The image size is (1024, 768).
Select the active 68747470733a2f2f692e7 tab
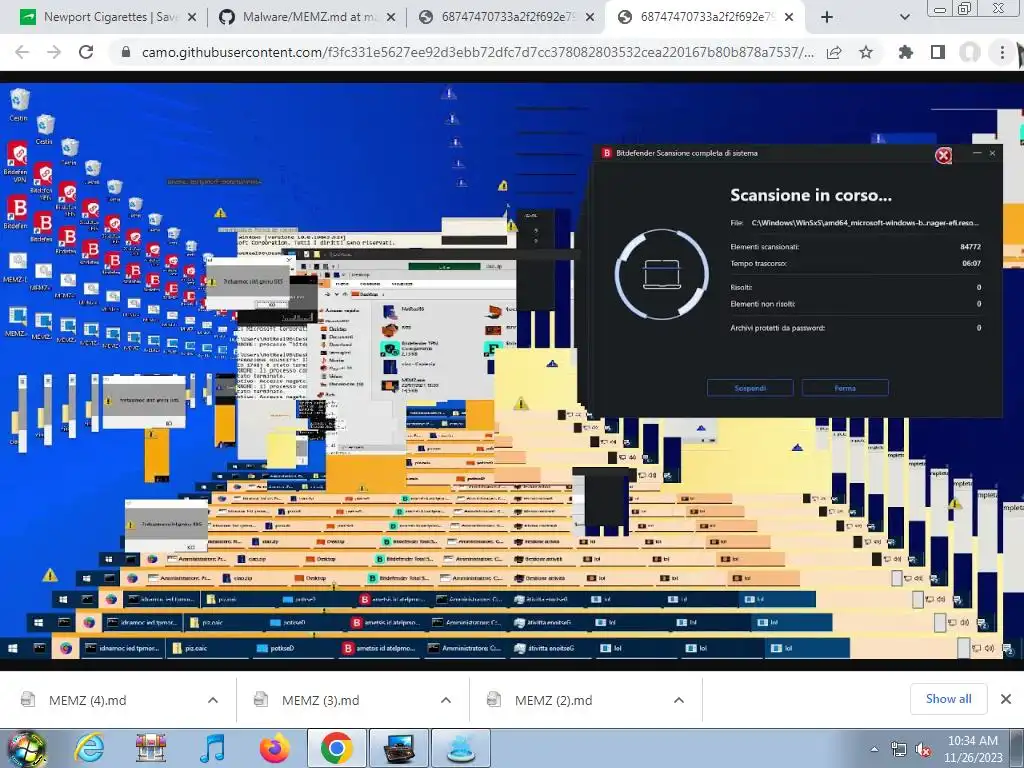[705, 17]
